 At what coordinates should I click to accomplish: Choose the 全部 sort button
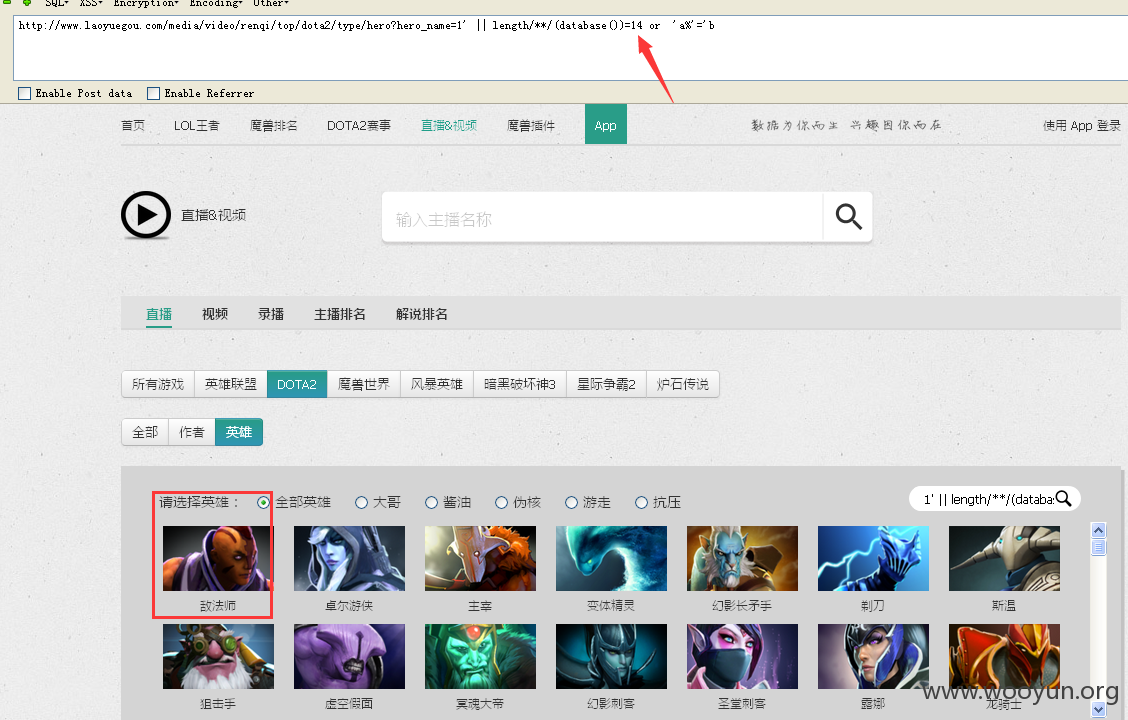[x=145, y=432]
